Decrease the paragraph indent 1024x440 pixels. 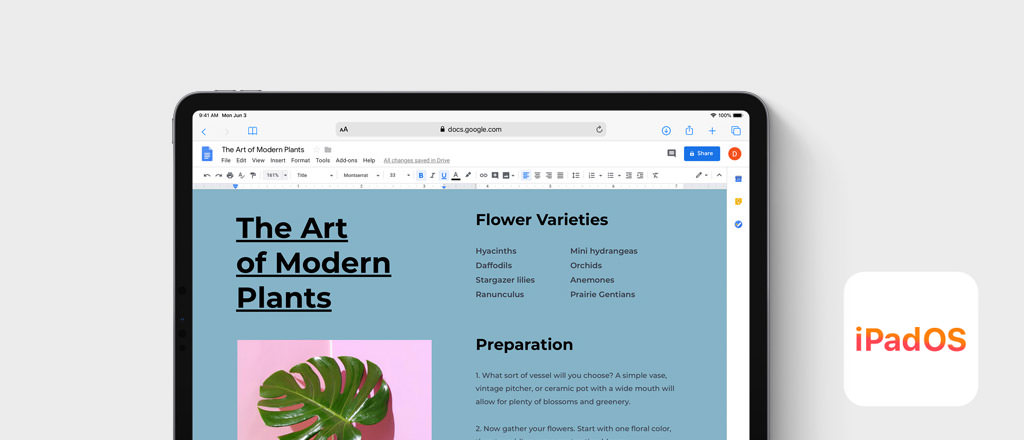pos(628,175)
